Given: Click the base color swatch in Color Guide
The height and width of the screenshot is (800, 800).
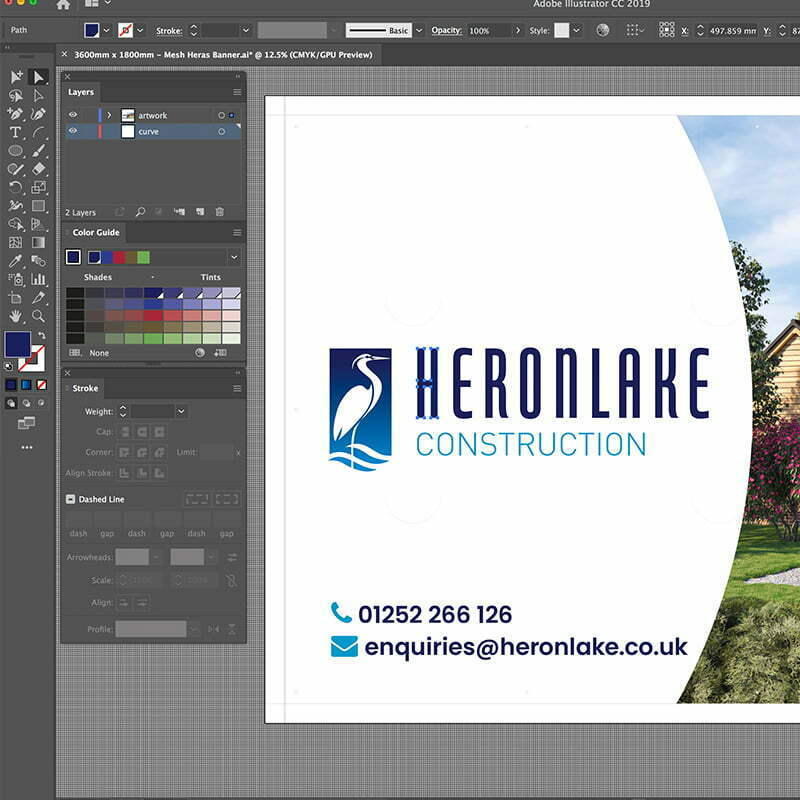Looking at the screenshot, I should point(73,257).
